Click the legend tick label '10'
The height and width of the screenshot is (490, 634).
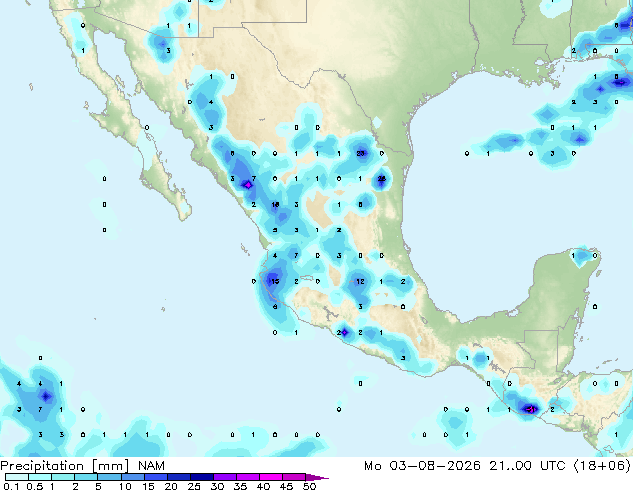(x=125, y=486)
